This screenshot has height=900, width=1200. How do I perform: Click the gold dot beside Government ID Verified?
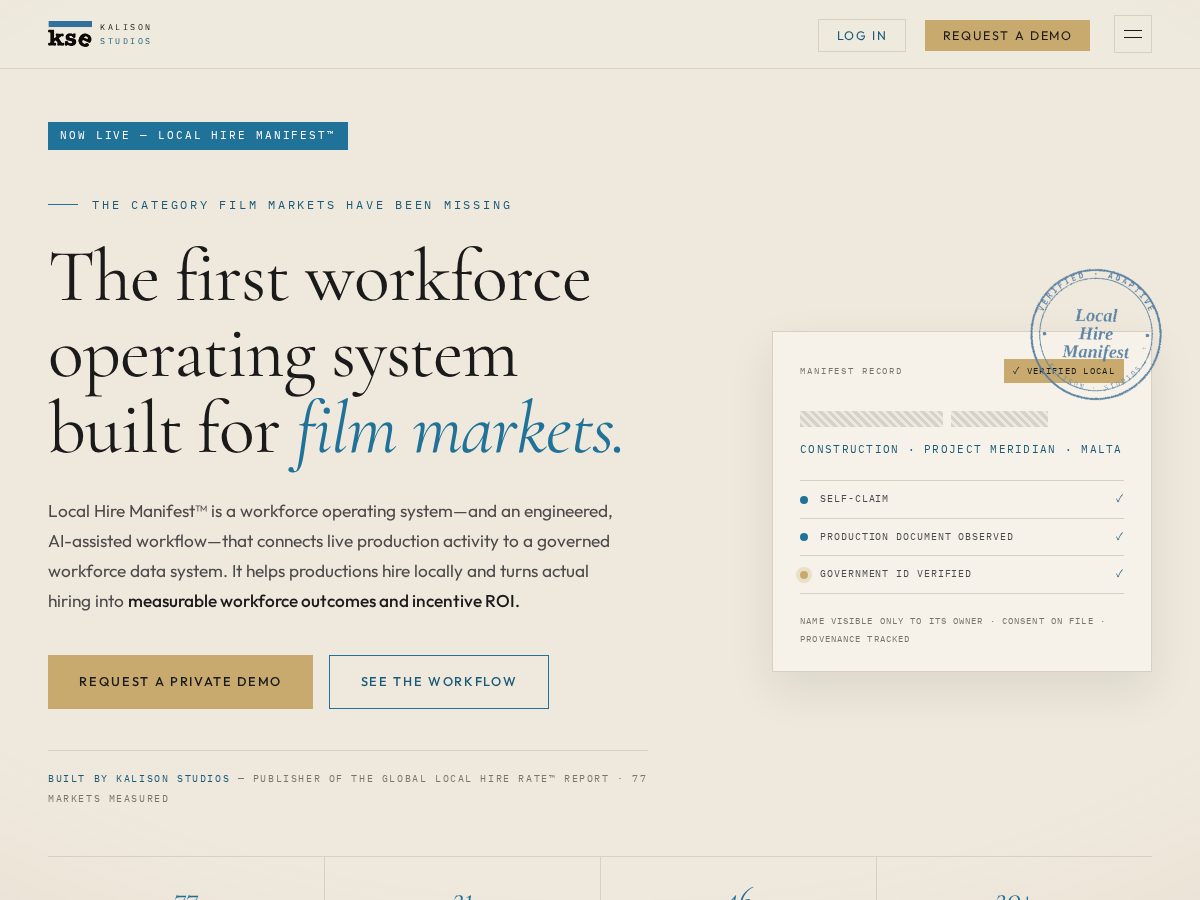[x=804, y=575]
